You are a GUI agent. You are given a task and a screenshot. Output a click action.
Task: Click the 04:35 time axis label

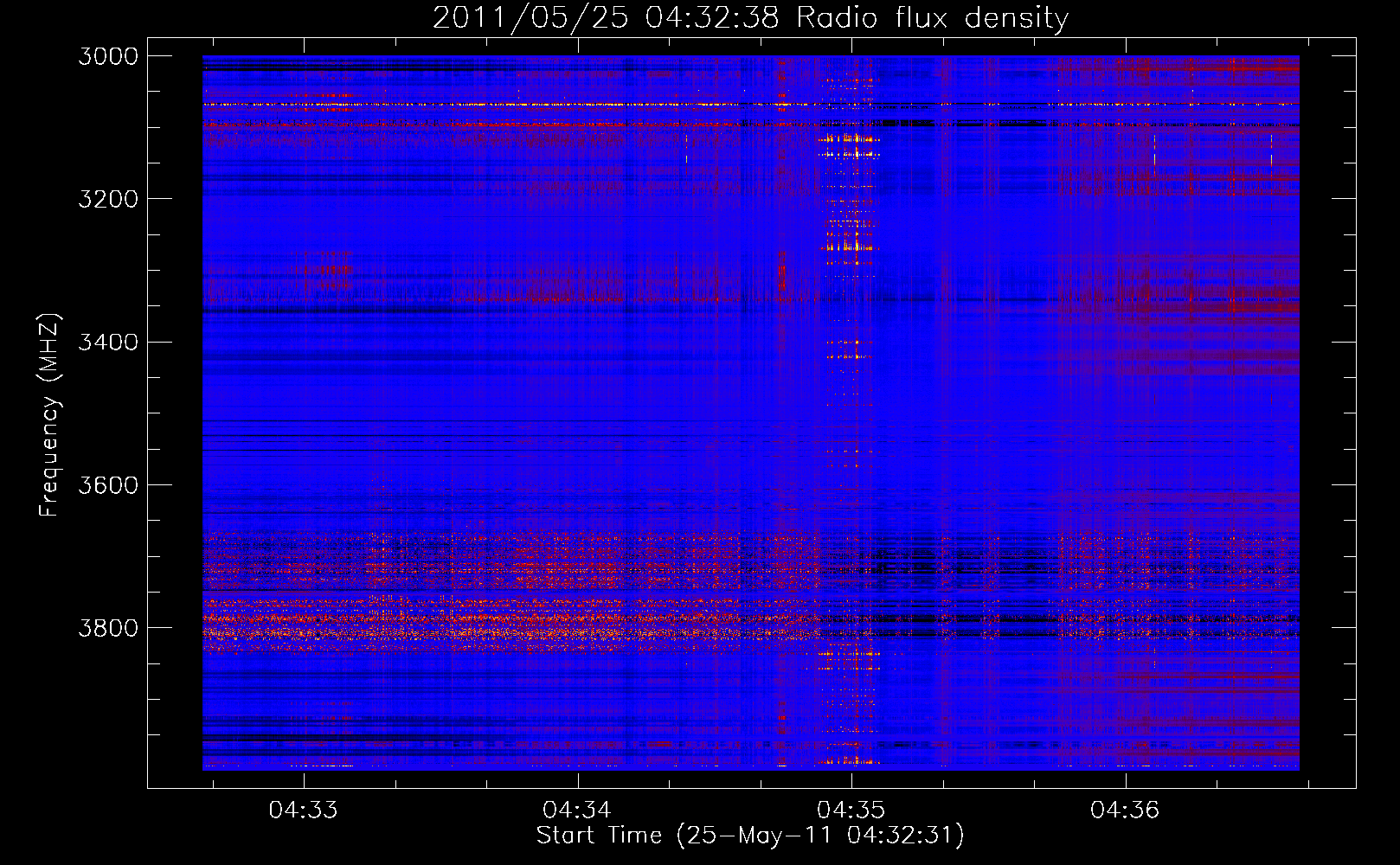pos(851,811)
